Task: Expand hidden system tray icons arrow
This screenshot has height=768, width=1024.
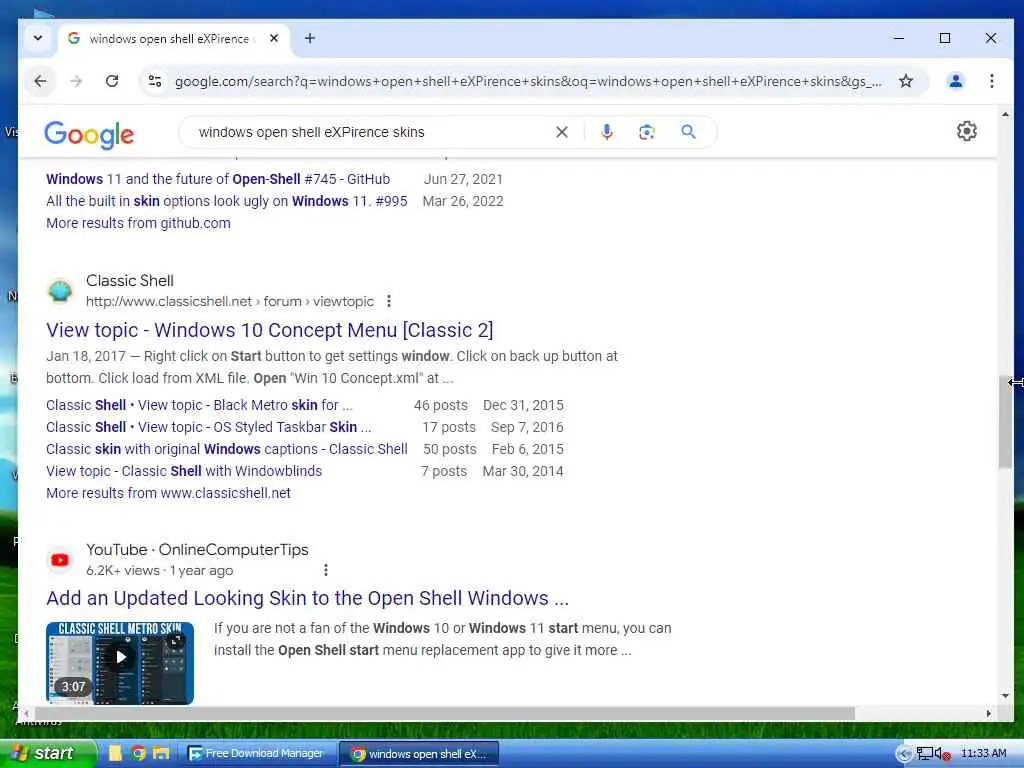Action: (904, 754)
